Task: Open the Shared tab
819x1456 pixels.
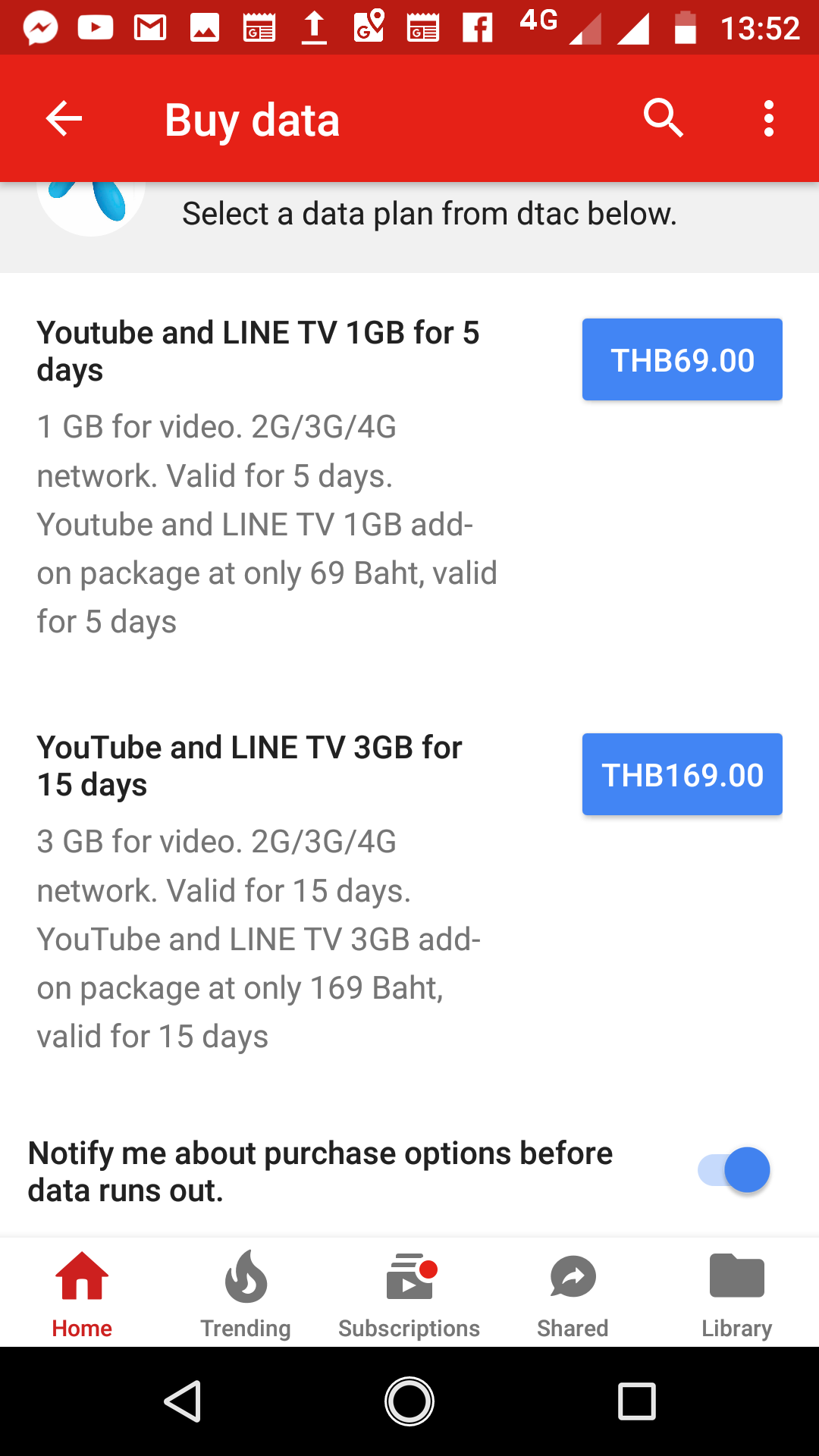Action: [x=573, y=1294]
